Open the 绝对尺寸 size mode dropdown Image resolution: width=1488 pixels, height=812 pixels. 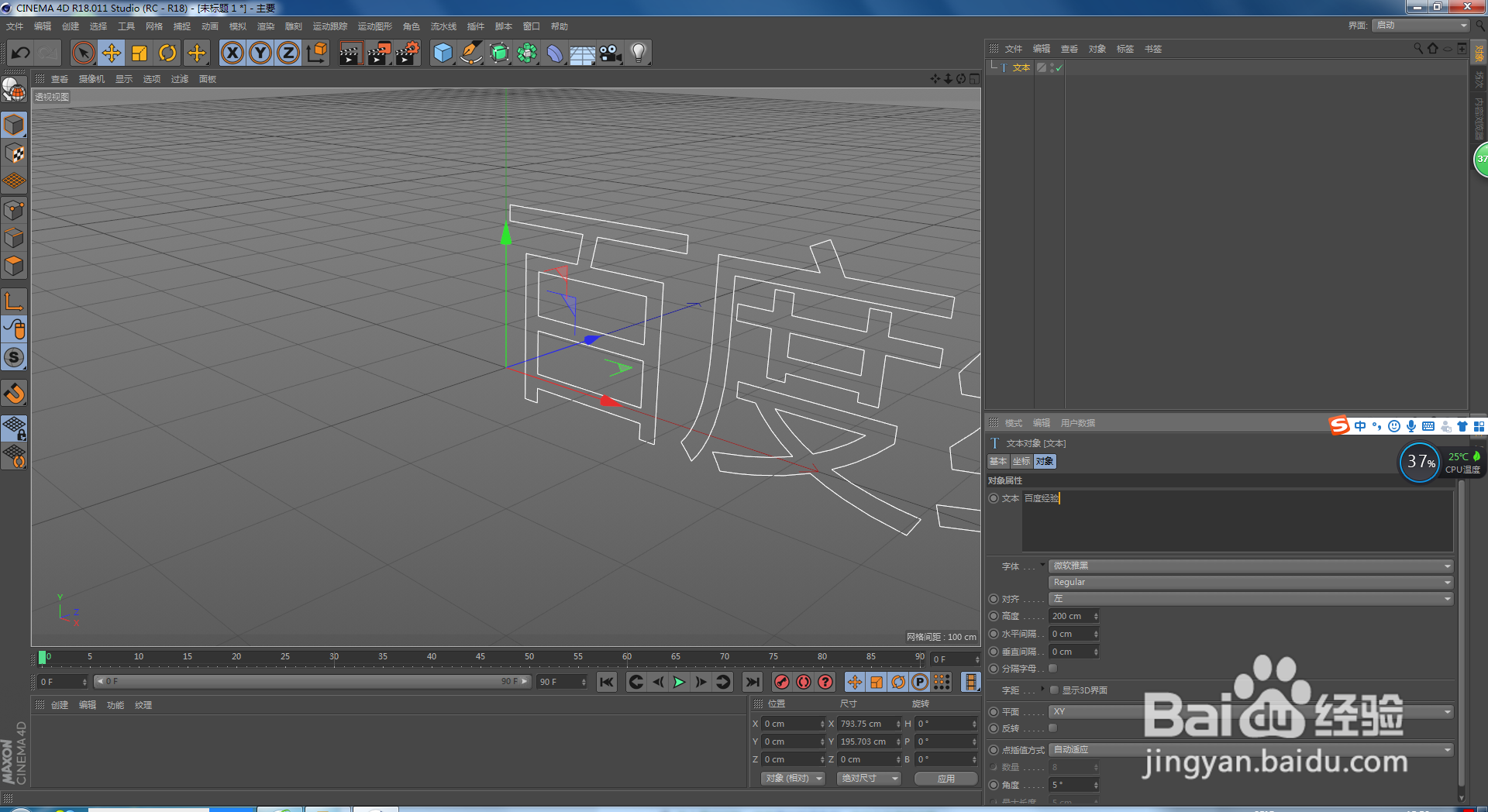(x=869, y=778)
